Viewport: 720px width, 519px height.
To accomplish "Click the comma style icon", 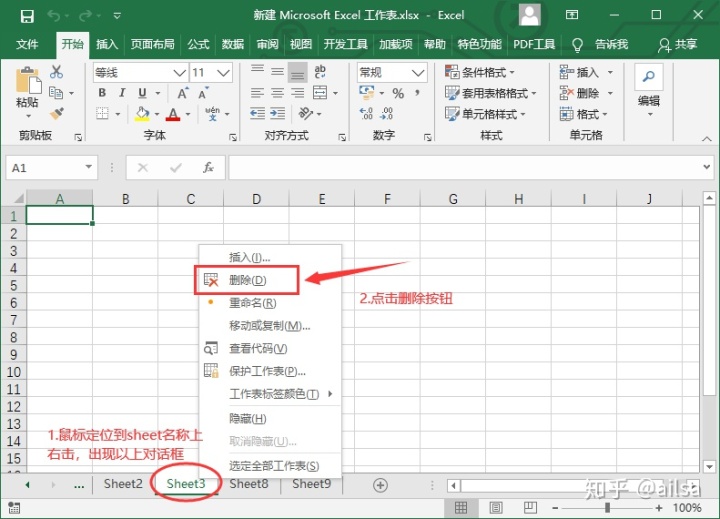I will click(417, 92).
